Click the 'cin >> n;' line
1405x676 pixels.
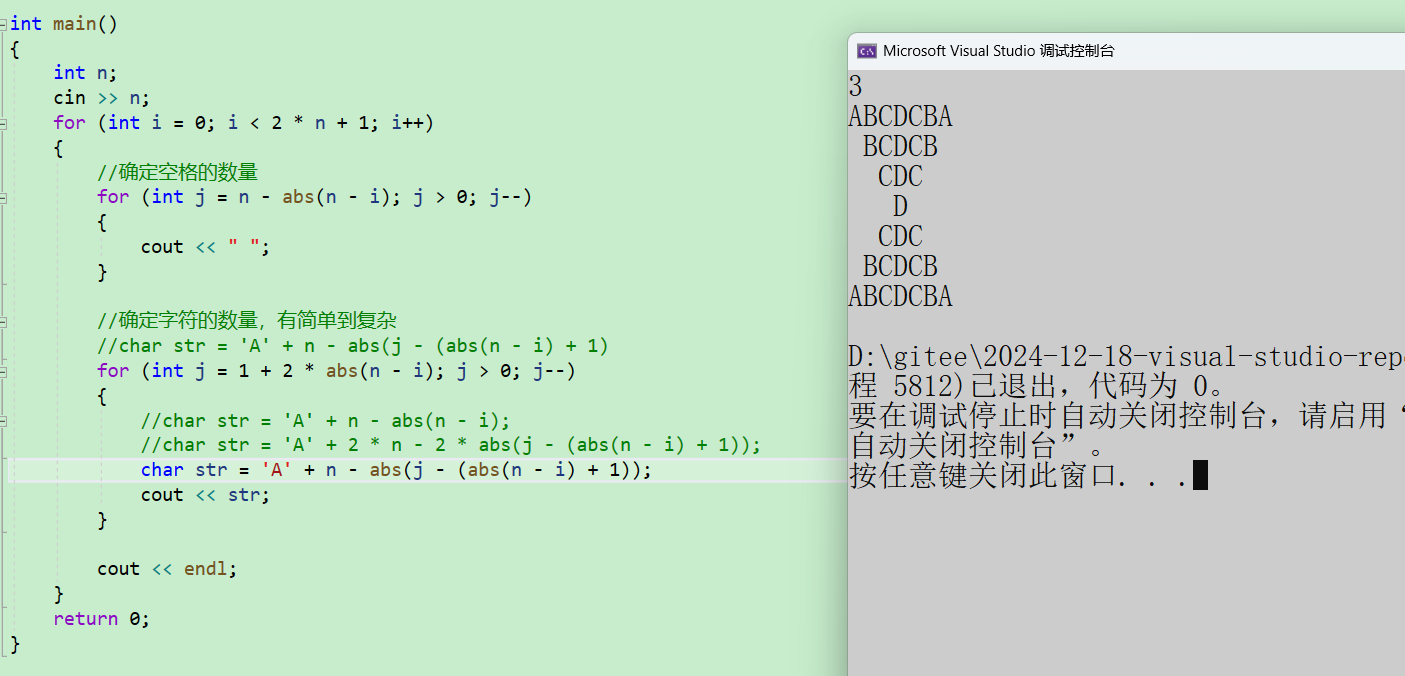[101, 98]
